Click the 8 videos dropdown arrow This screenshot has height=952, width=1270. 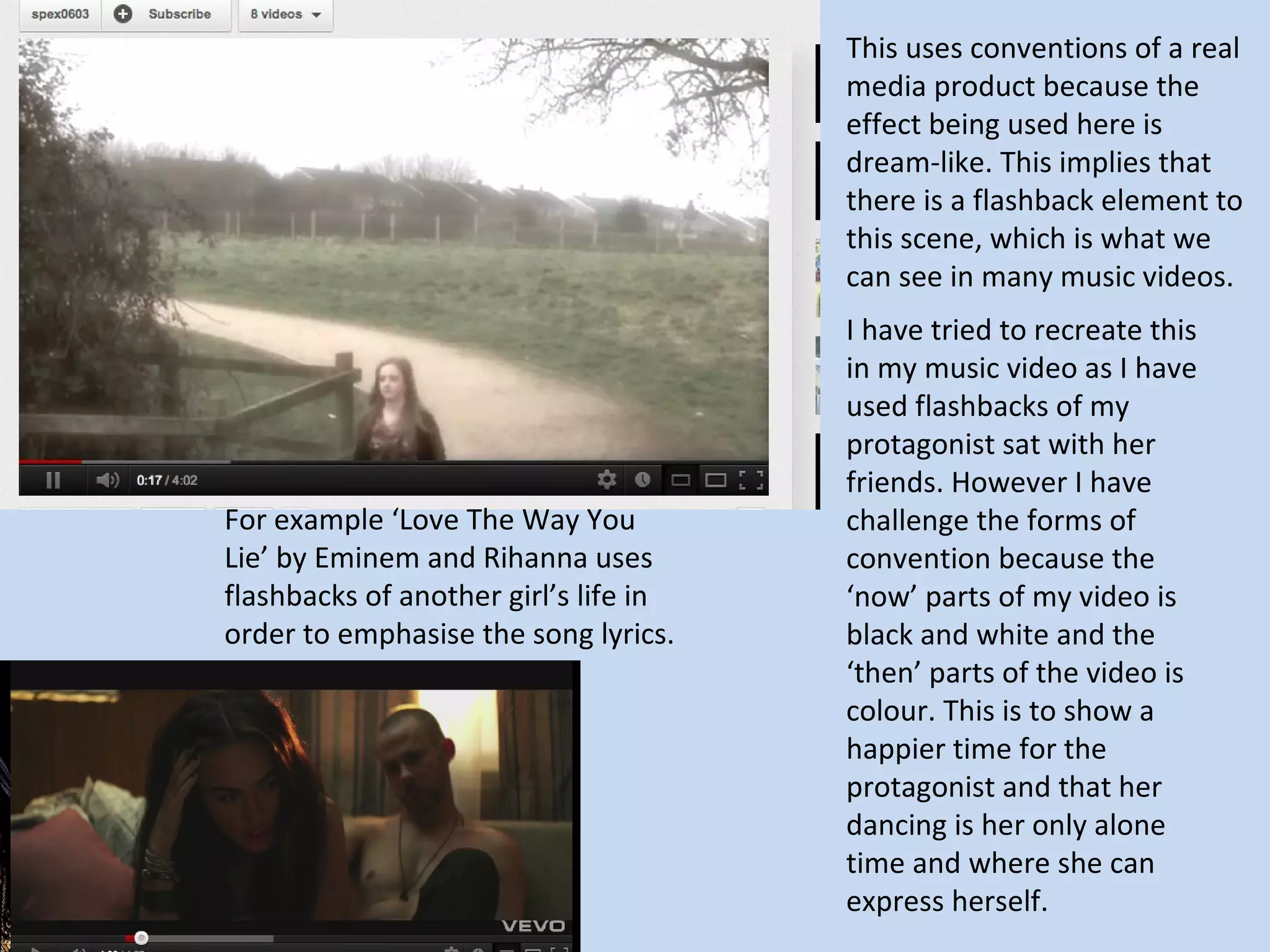[x=317, y=15]
